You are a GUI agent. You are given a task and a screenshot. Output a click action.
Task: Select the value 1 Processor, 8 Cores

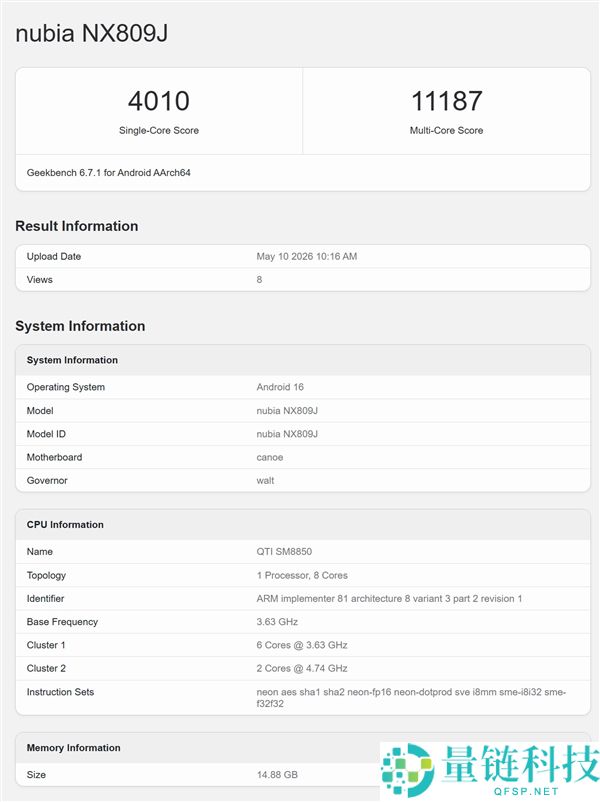(302, 575)
